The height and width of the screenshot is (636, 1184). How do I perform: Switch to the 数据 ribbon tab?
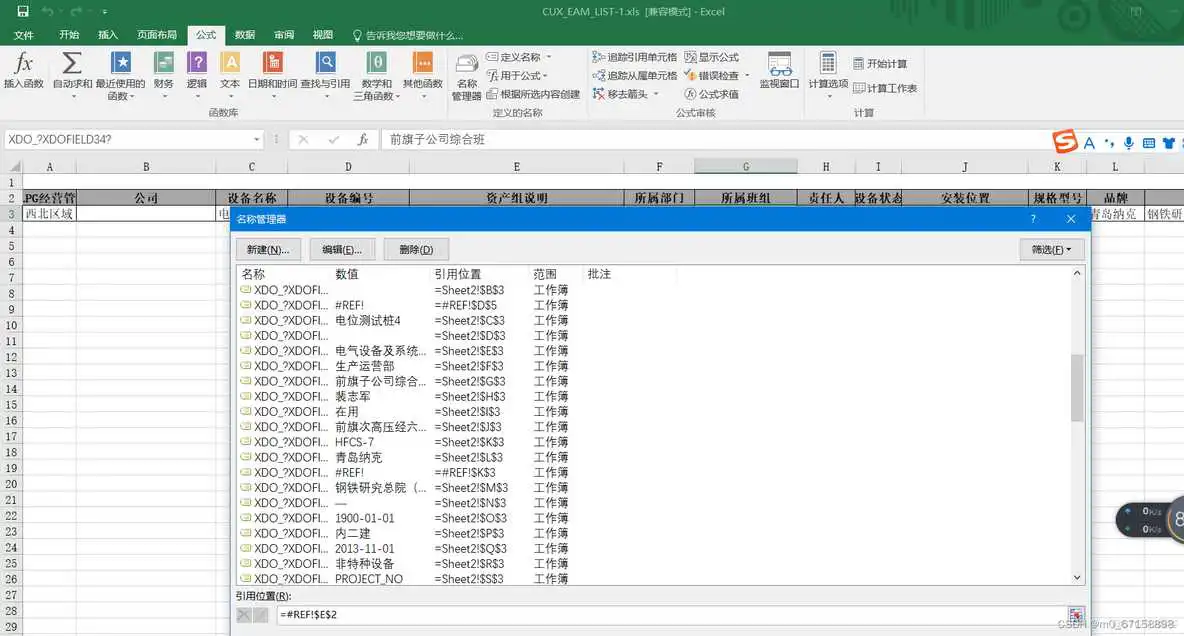[245, 33]
